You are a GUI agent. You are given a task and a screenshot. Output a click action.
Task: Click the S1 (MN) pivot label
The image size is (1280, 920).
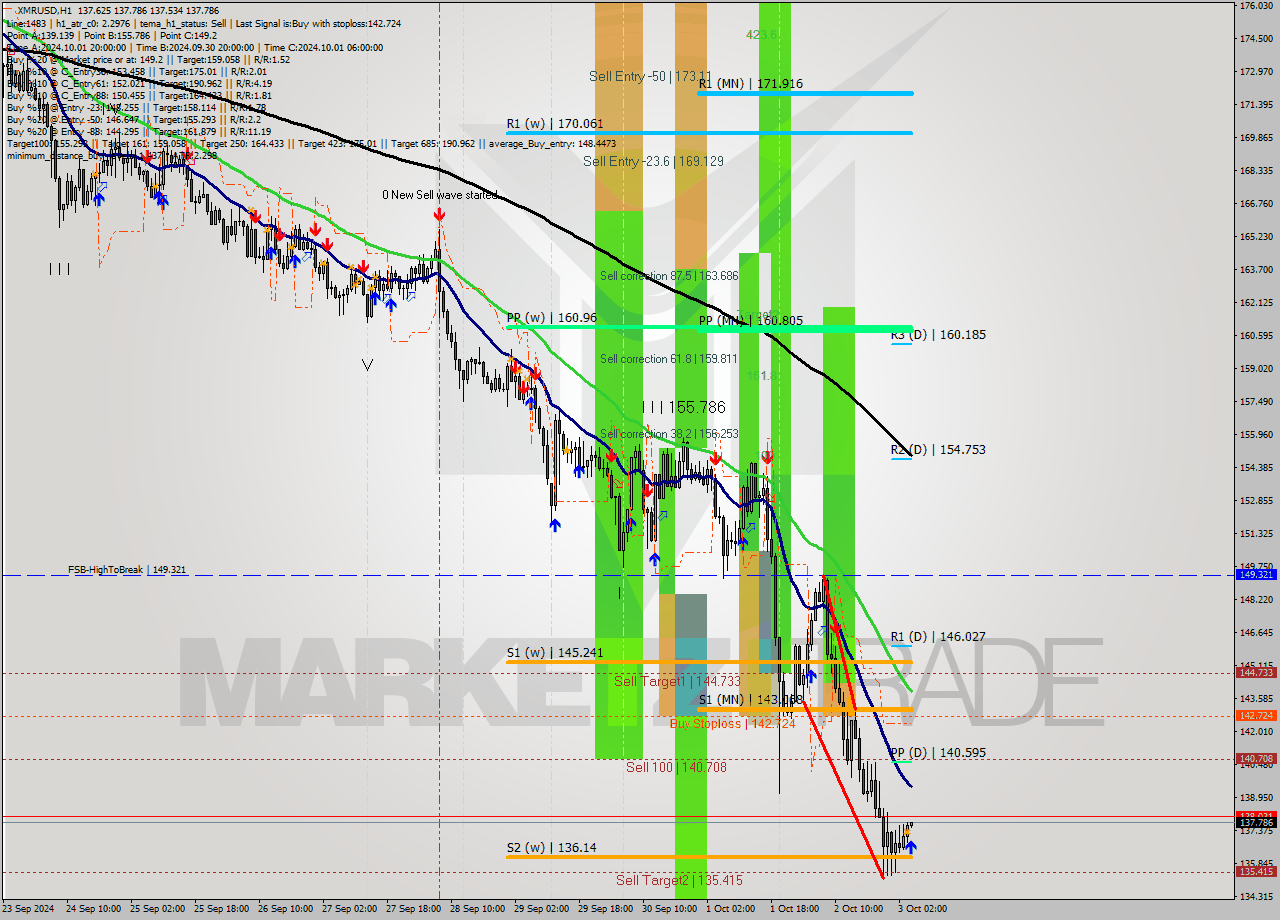click(750, 700)
